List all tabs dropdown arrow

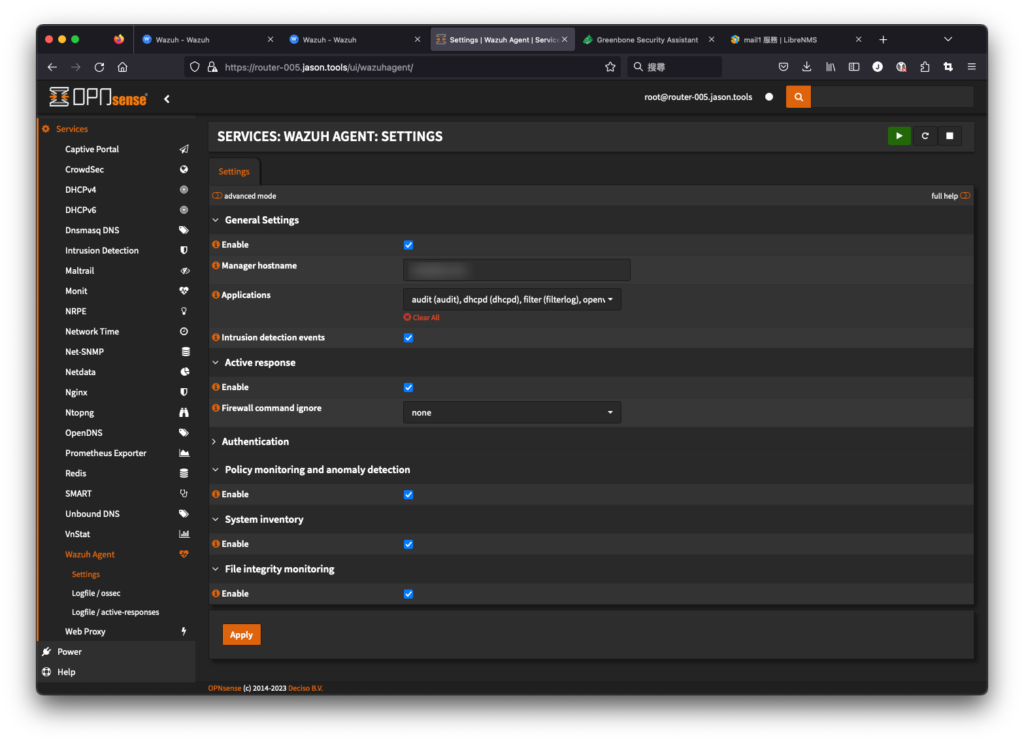pos(948,40)
